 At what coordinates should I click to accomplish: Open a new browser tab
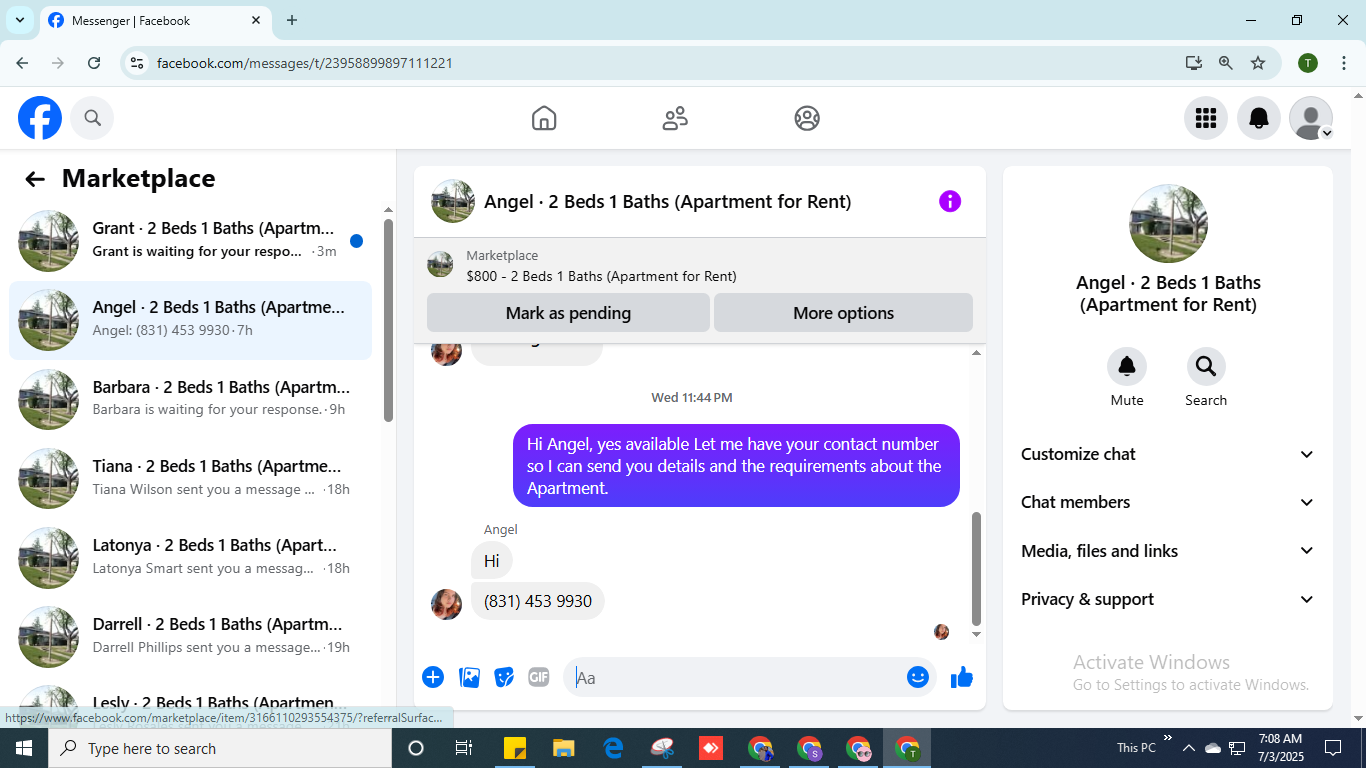[292, 20]
